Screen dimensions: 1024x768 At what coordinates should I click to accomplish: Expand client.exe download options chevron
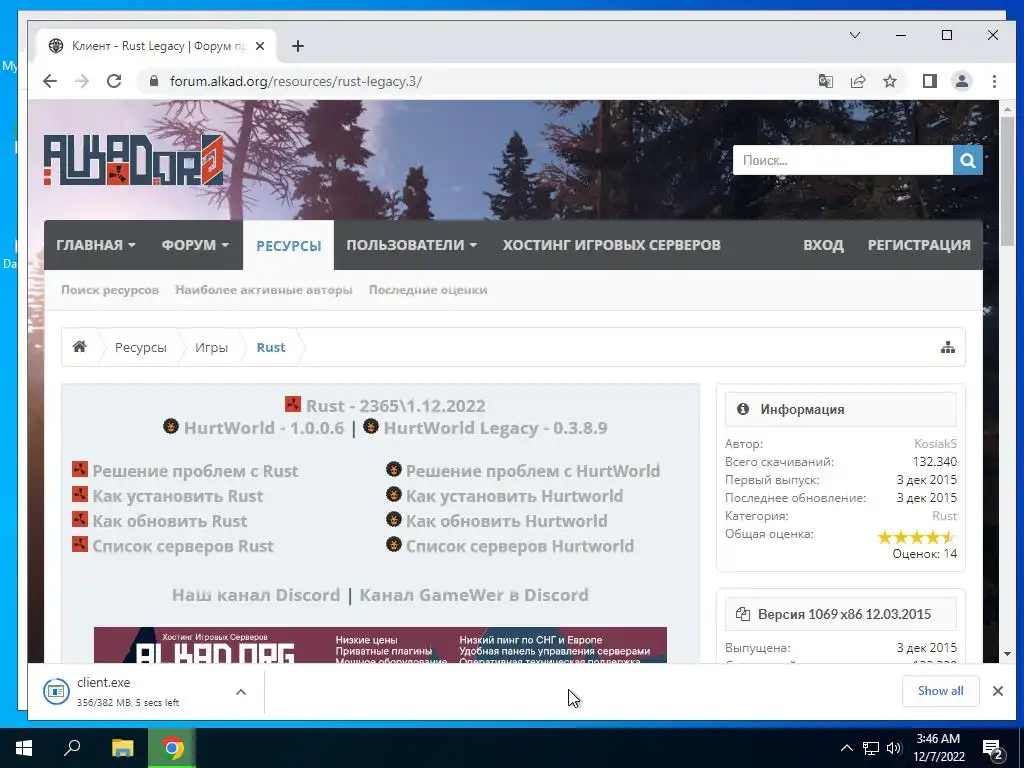(x=241, y=692)
